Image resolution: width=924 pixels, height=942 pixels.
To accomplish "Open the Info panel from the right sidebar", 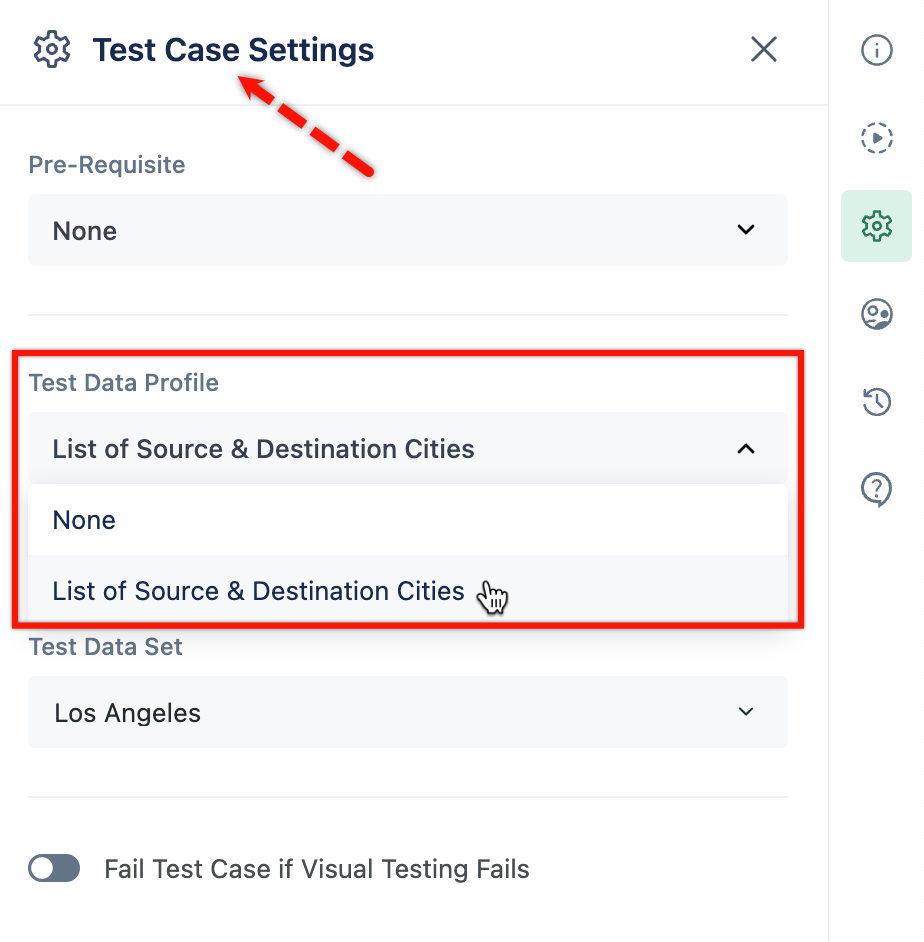I will click(877, 50).
